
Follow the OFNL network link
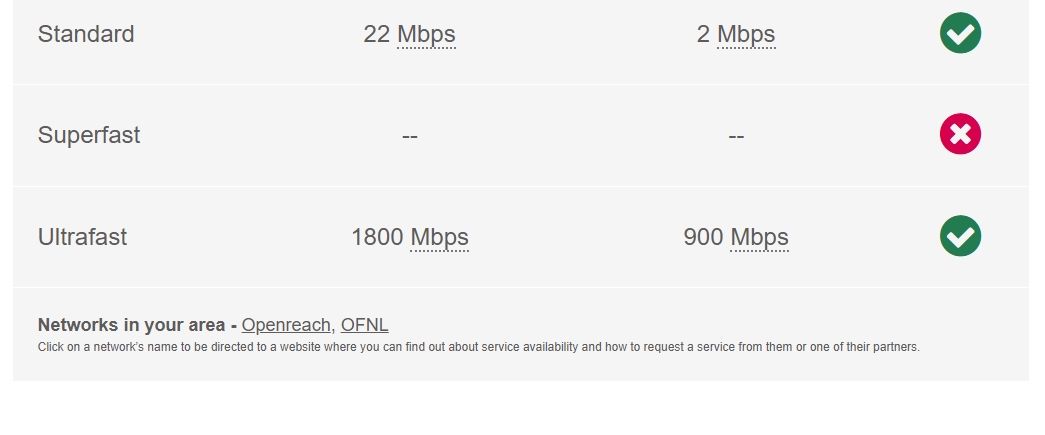364,325
